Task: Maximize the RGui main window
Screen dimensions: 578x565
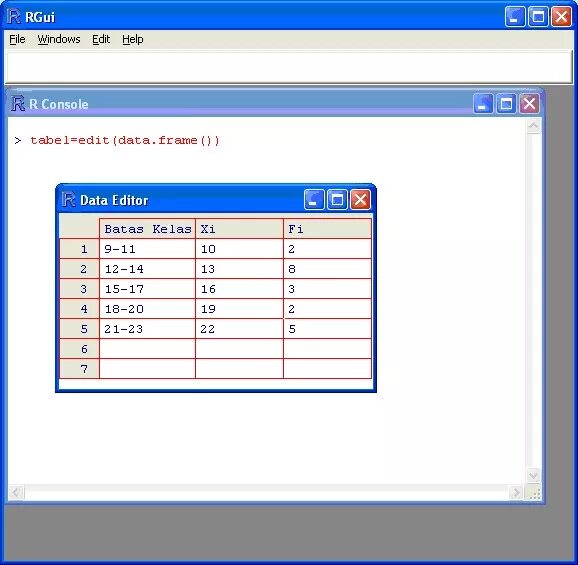Action: tap(538, 17)
